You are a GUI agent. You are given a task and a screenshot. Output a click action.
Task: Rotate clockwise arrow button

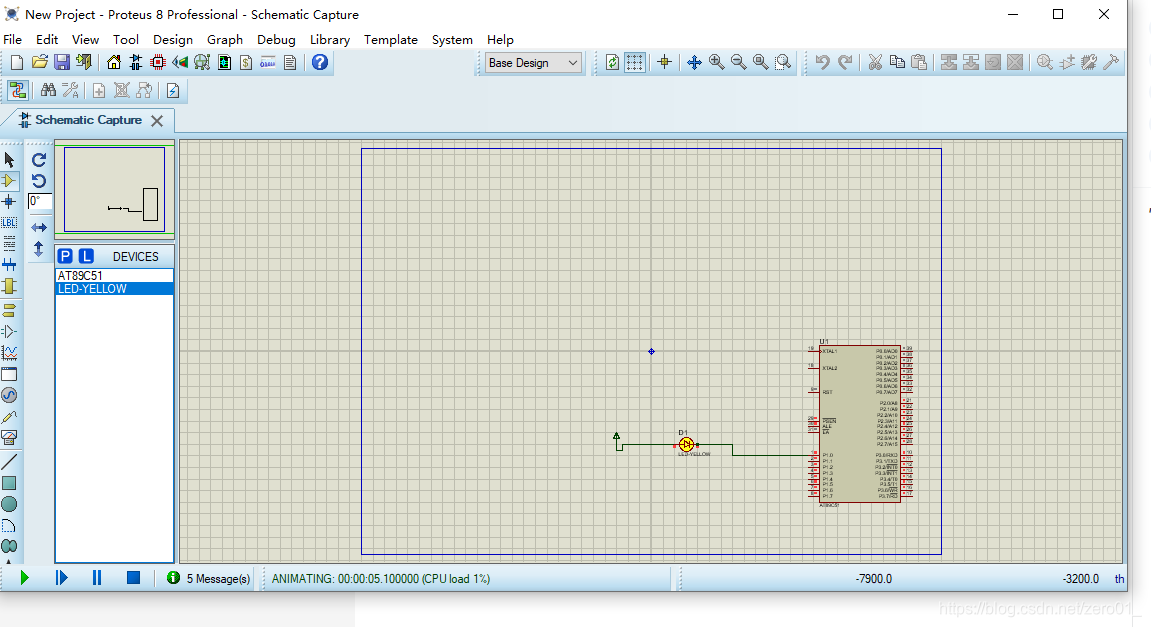(x=39, y=159)
